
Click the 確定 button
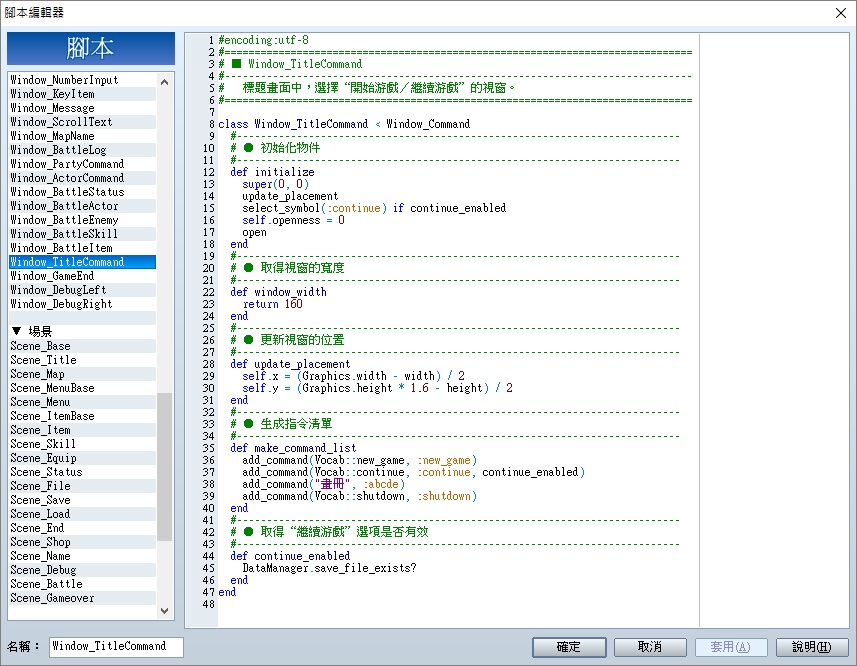pos(569,647)
